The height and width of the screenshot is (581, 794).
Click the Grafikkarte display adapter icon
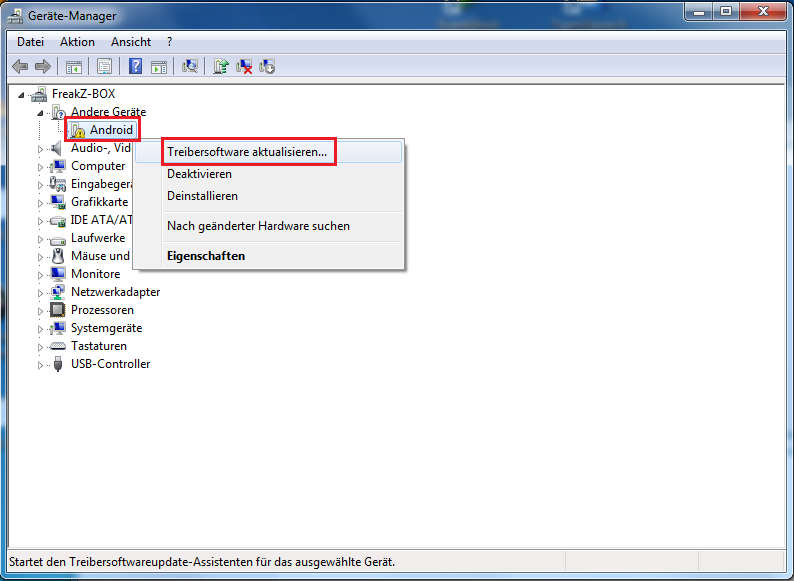point(58,202)
